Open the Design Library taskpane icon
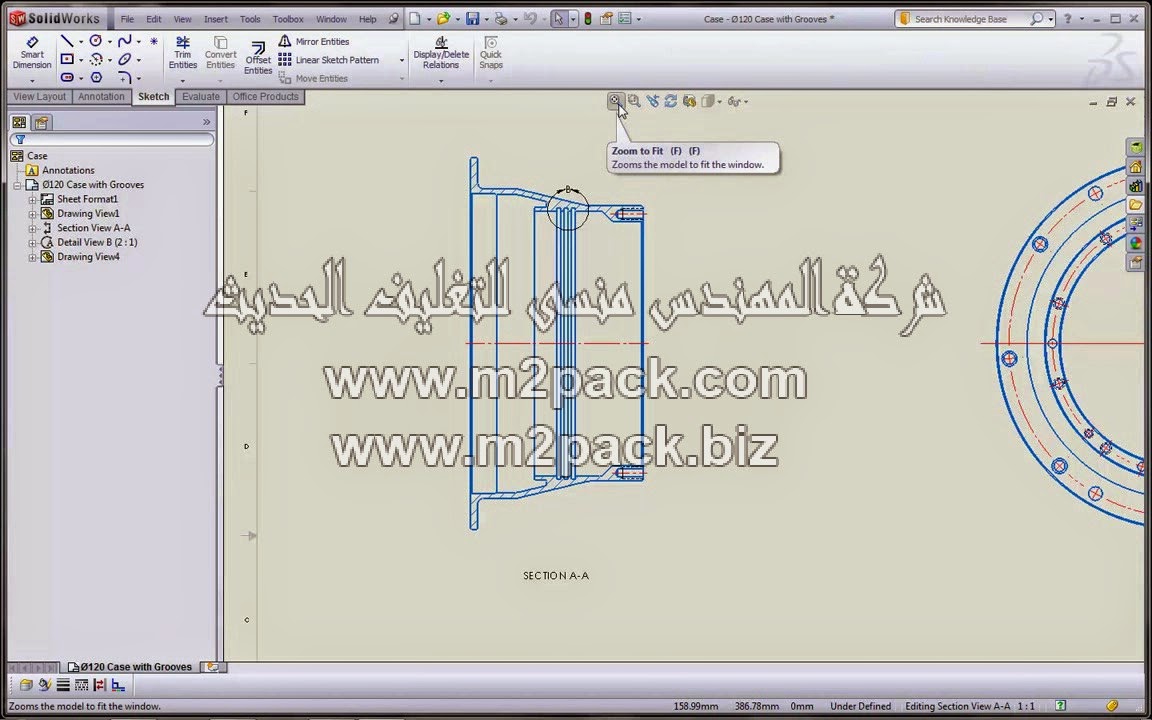Viewport: 1152px width, 720px height. [x=1136, y=186]
